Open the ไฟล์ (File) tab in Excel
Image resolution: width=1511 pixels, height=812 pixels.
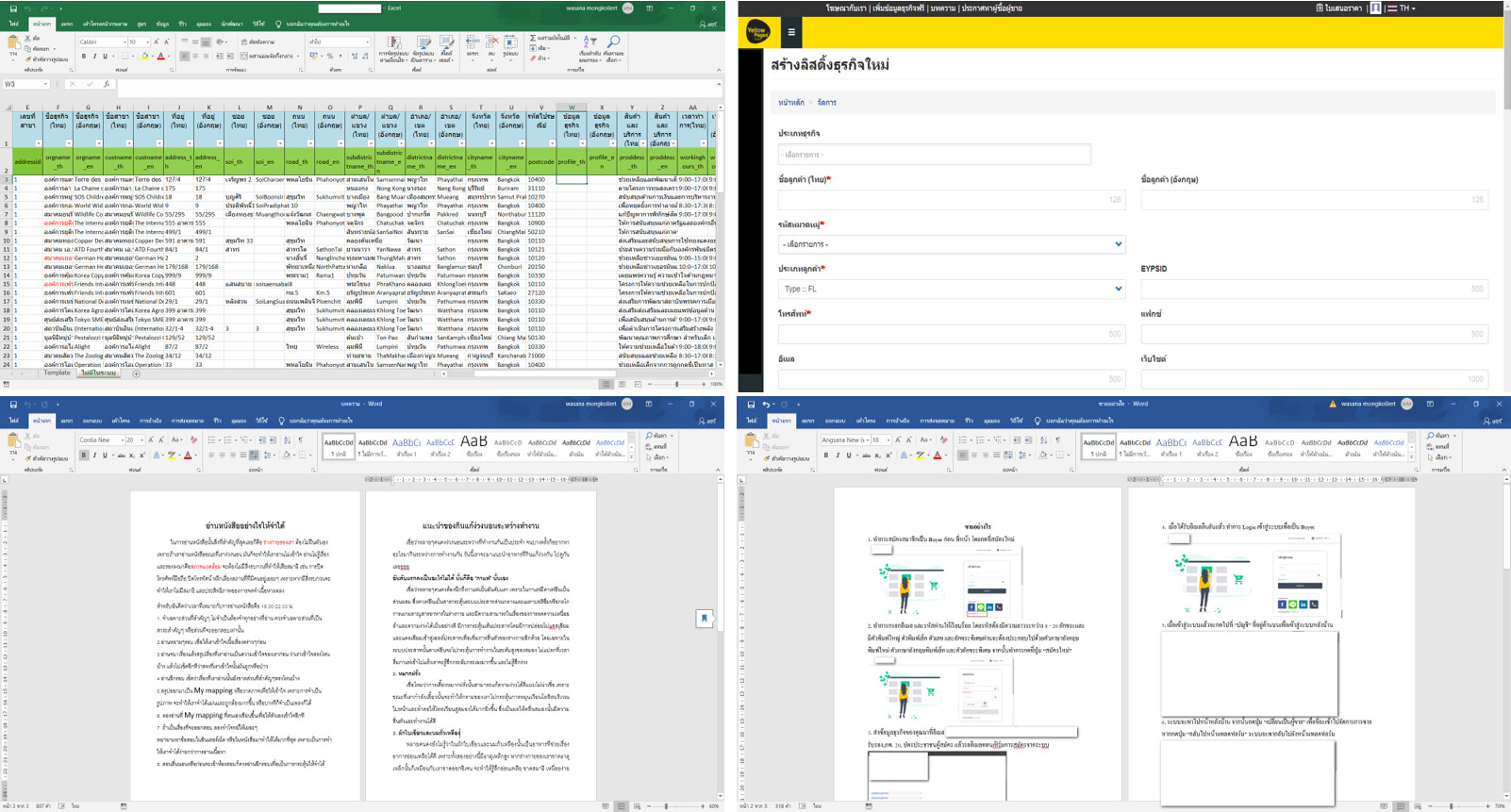pos(13,24)
